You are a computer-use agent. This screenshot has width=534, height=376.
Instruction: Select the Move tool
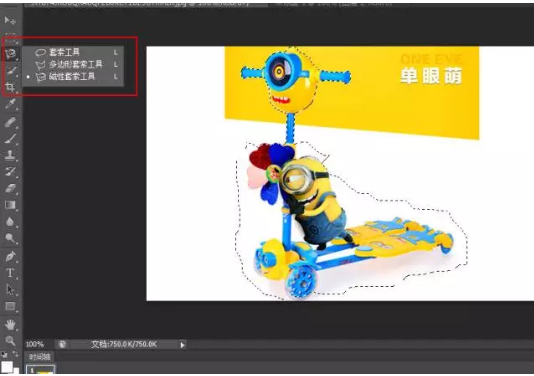(10, 20)
